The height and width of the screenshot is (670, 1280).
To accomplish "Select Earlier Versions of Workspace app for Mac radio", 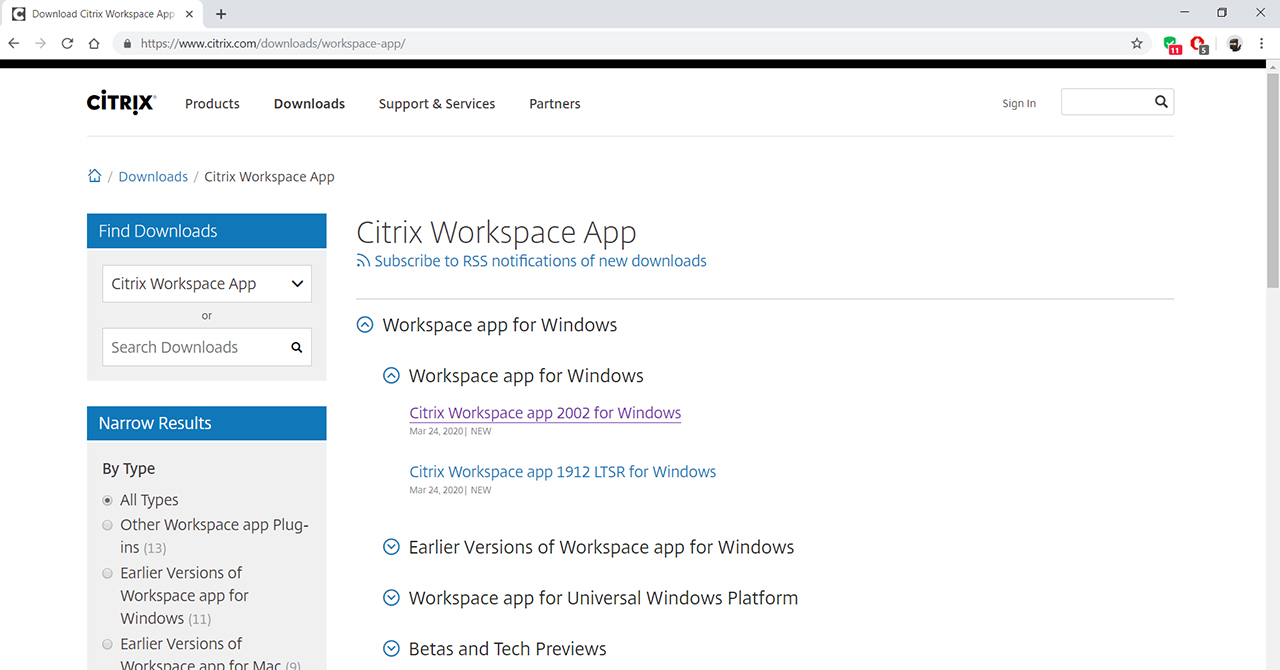I will 108,644.
